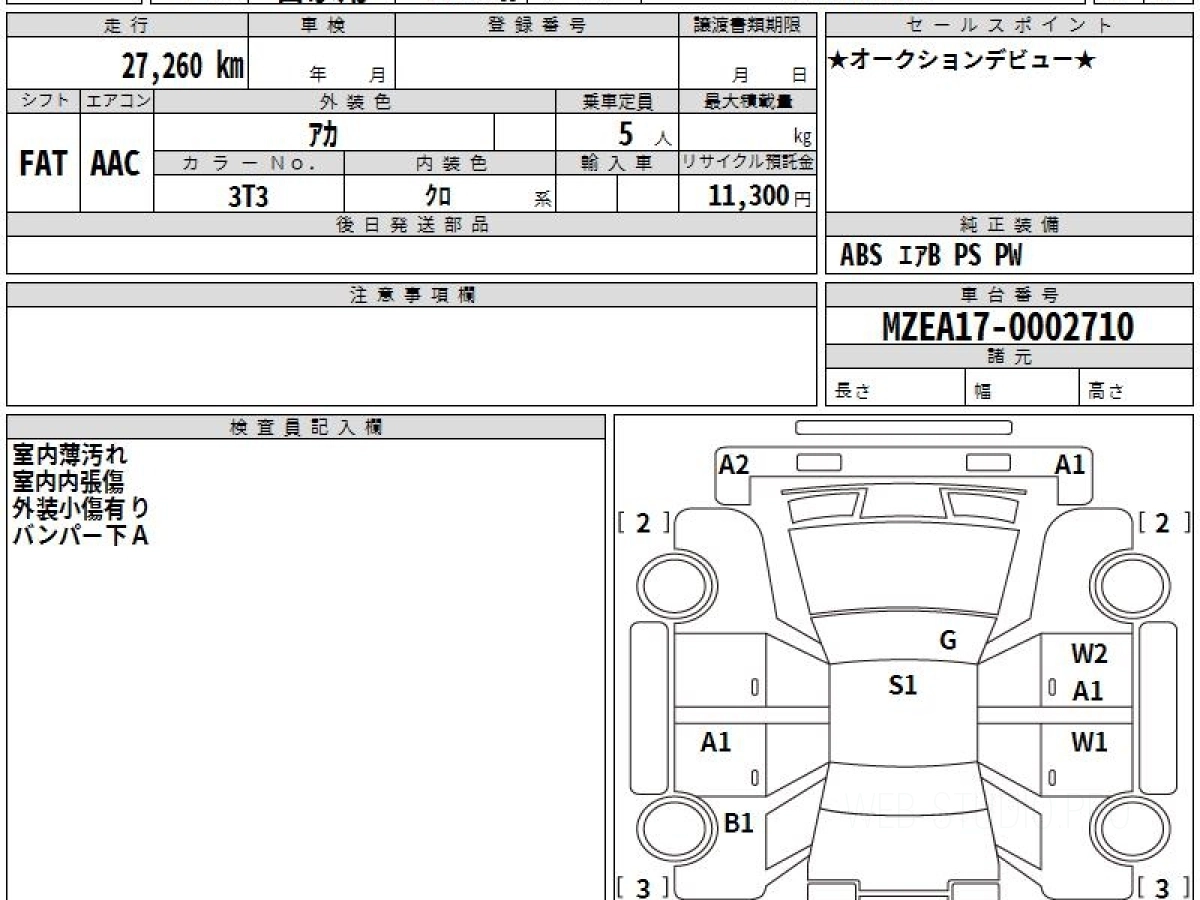Click the 後日発送部品 header
The width and height of the screenshot is (1200, 900).
coord(412,225)
